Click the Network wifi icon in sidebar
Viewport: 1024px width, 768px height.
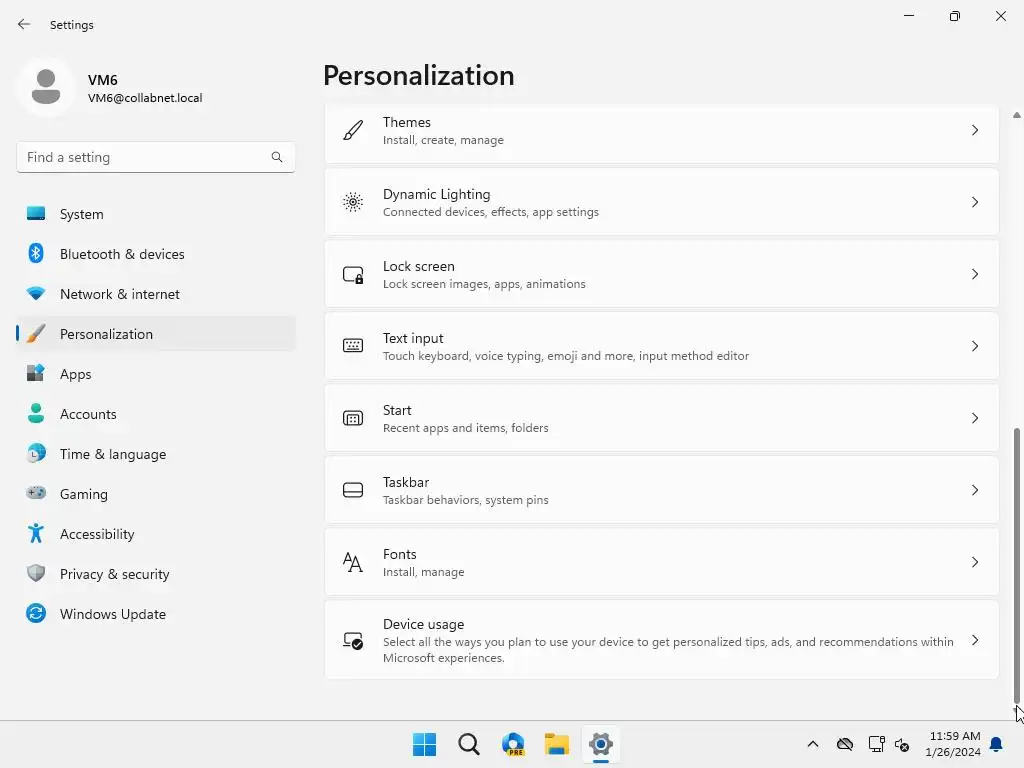tap(36, 294)
